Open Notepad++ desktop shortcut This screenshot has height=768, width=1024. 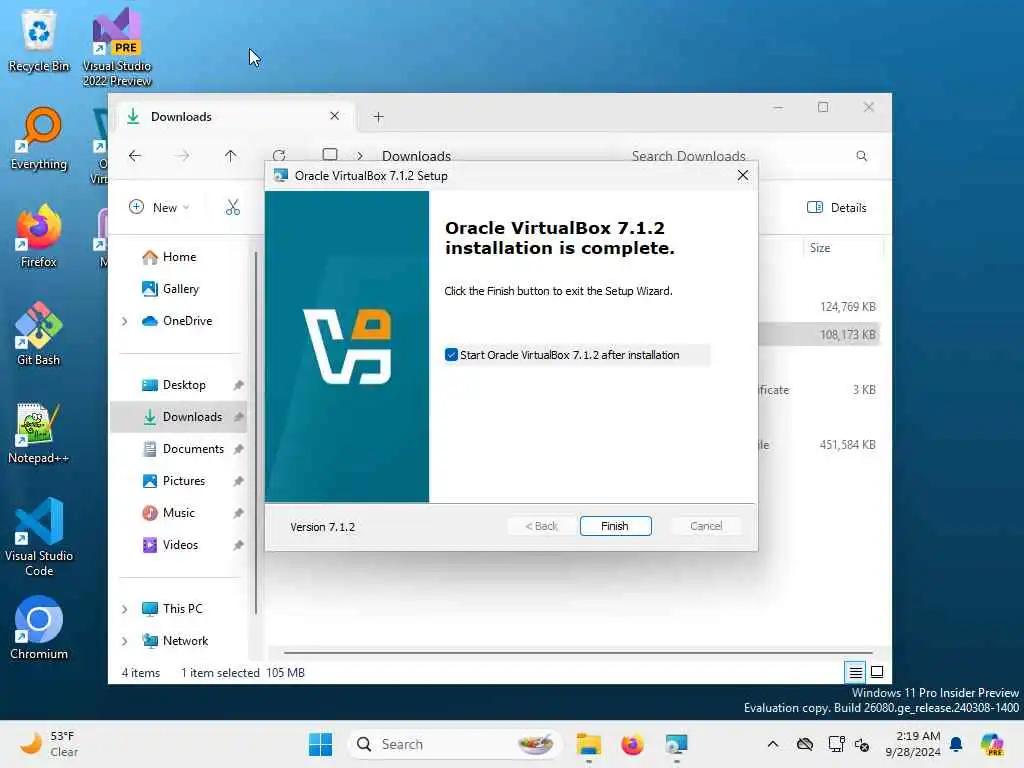click(x=39, y=432)
